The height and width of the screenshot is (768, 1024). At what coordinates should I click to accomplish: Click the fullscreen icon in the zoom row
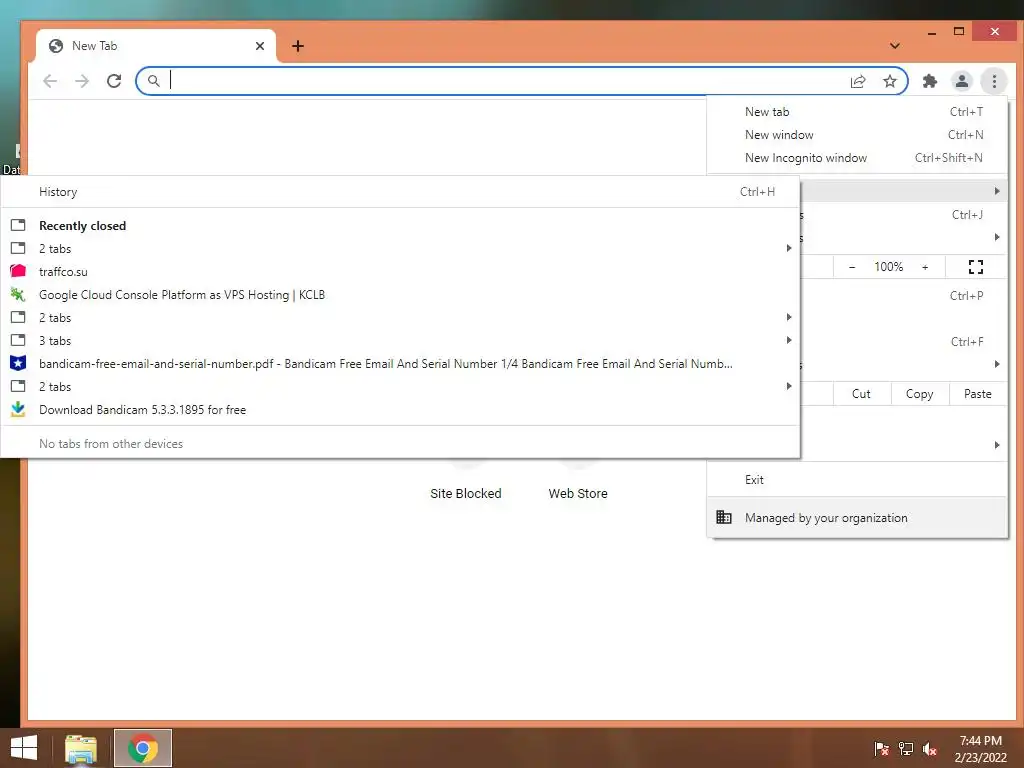click(976, 266)
